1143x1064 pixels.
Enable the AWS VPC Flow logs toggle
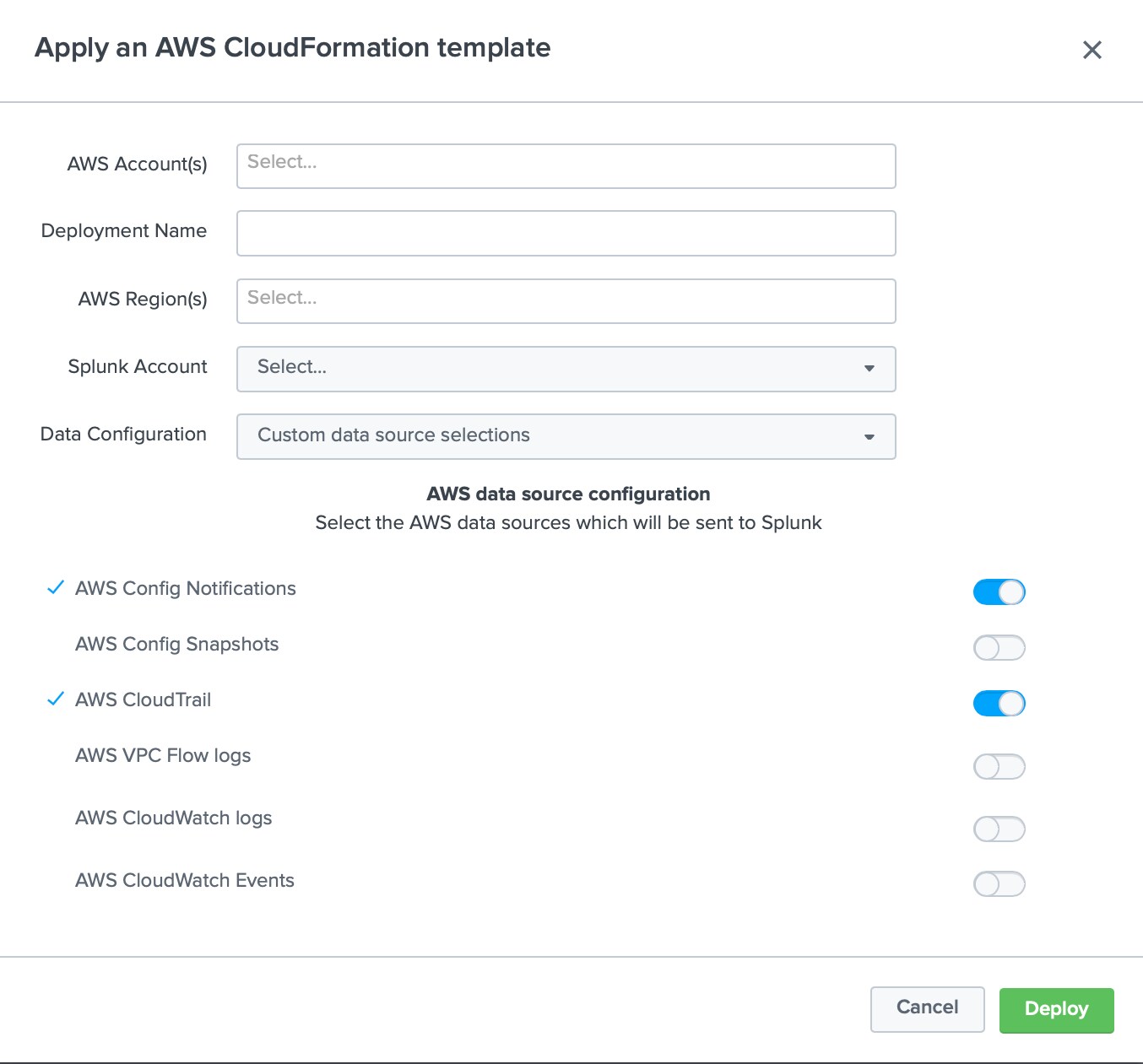[x=999, y=766]
